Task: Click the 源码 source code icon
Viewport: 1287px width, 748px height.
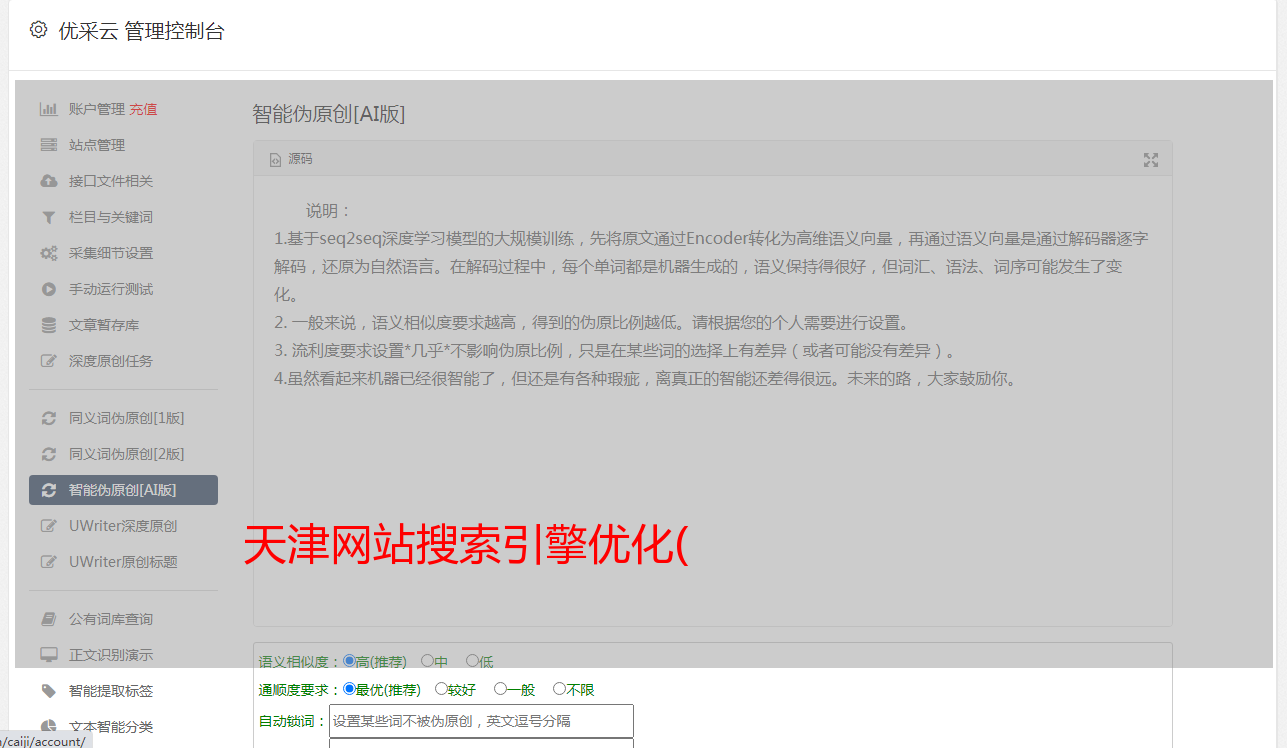Action: coord(275,159)
